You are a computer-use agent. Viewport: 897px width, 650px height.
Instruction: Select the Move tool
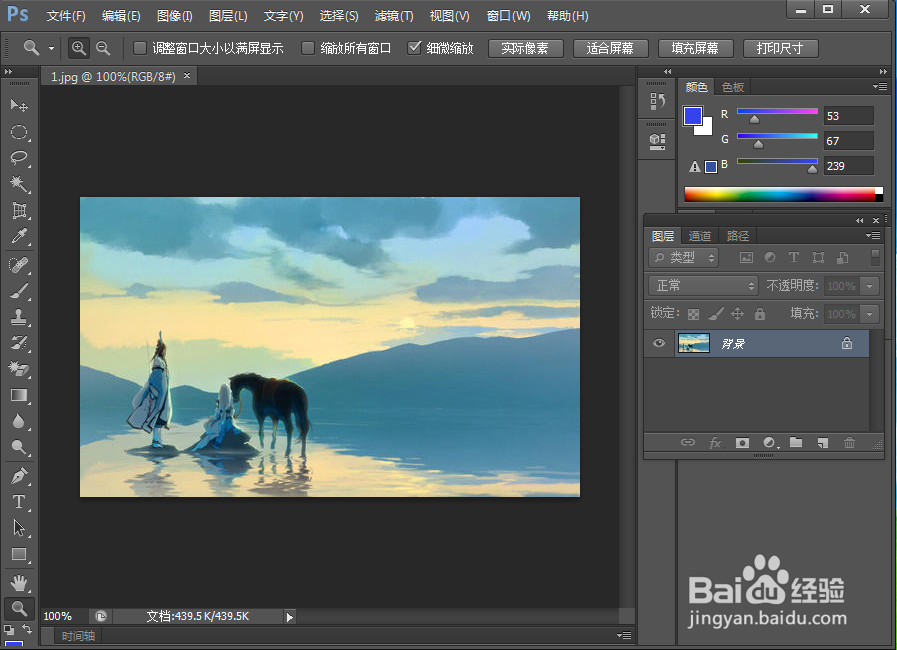pos(19,104)
